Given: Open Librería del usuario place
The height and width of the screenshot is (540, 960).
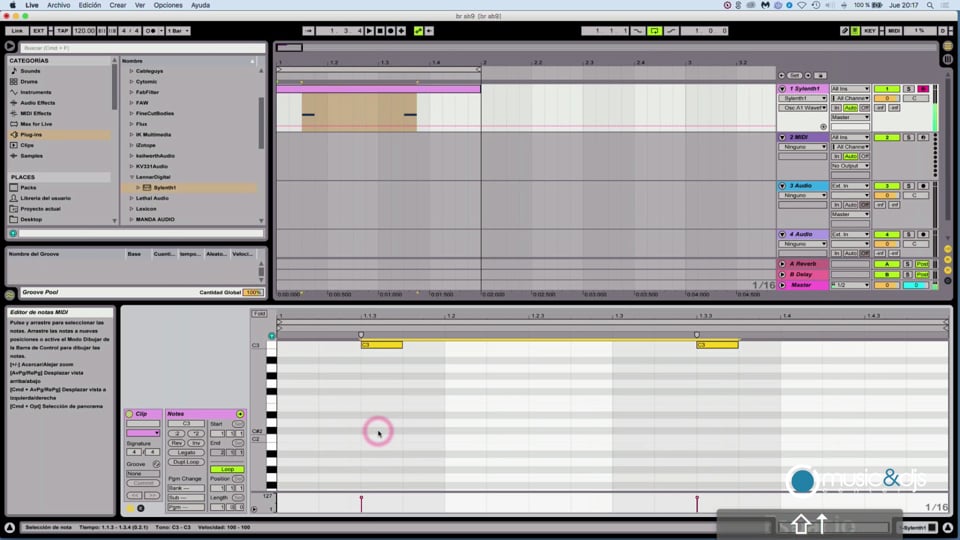Looking at the screenshot, I should (x=45, y=198).
